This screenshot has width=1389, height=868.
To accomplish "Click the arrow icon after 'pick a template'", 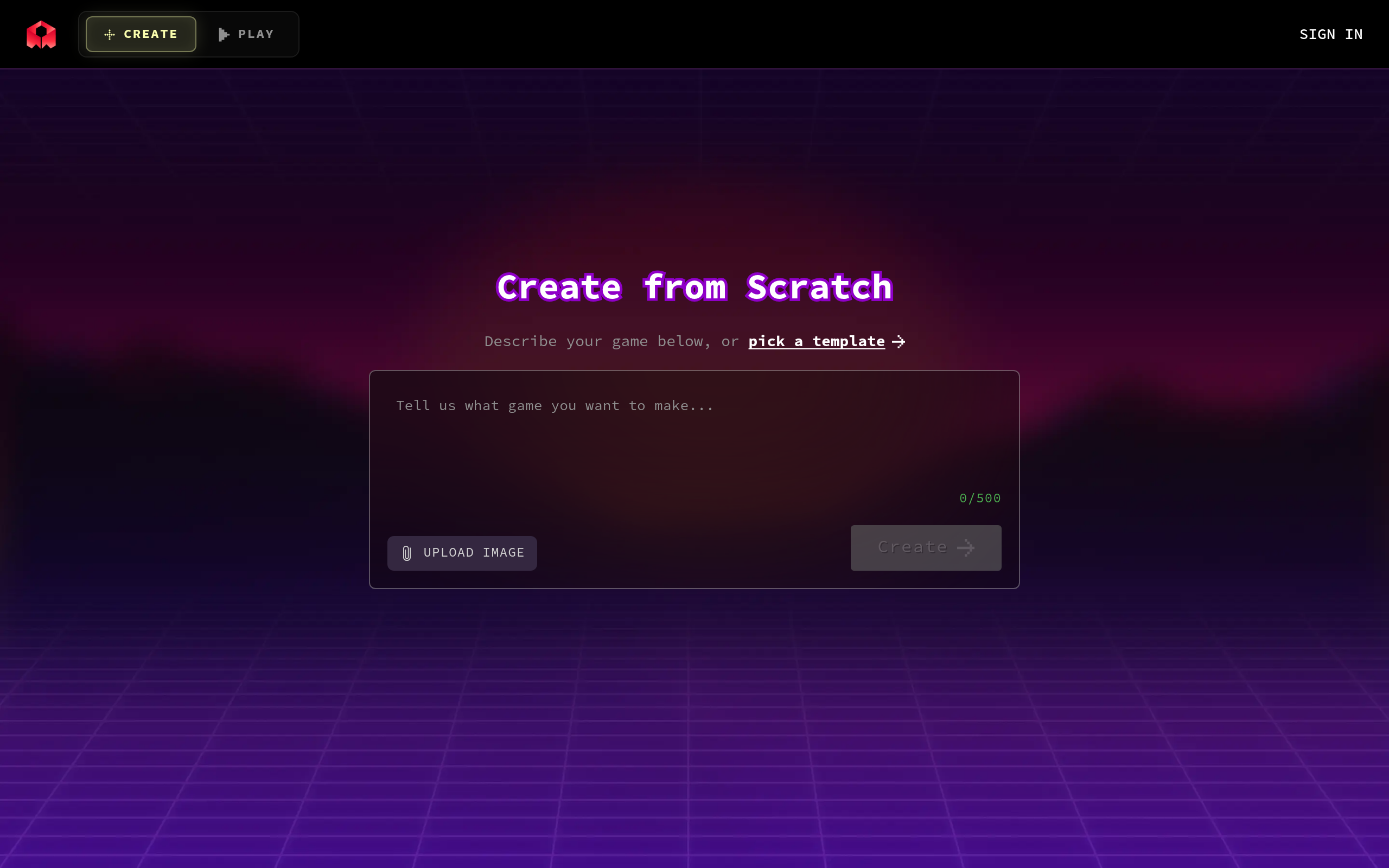I will click(899, 342).
